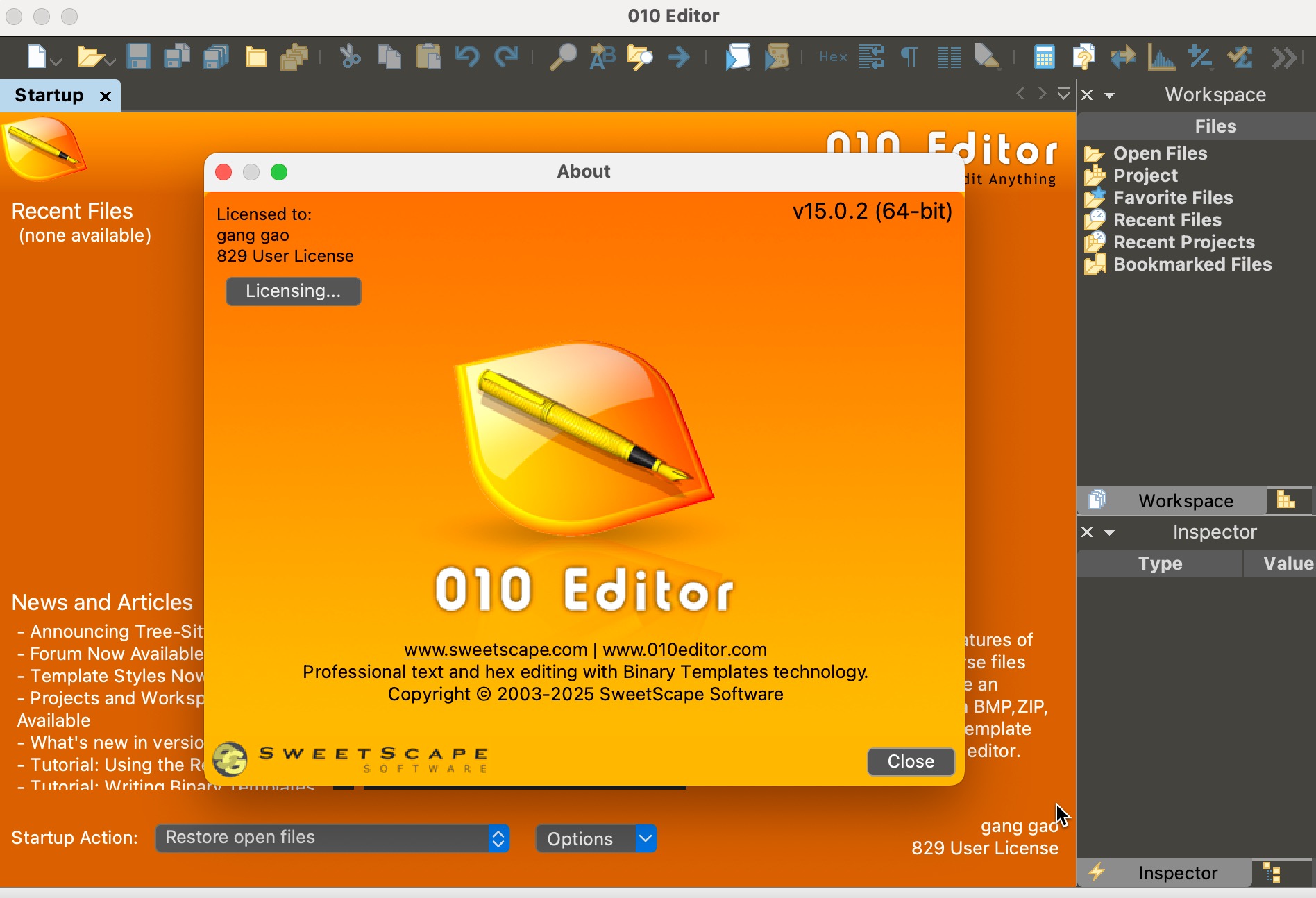Open the Startup Action dropdown
Viewport: 1316px width, 898px height.
pos(332,838)
